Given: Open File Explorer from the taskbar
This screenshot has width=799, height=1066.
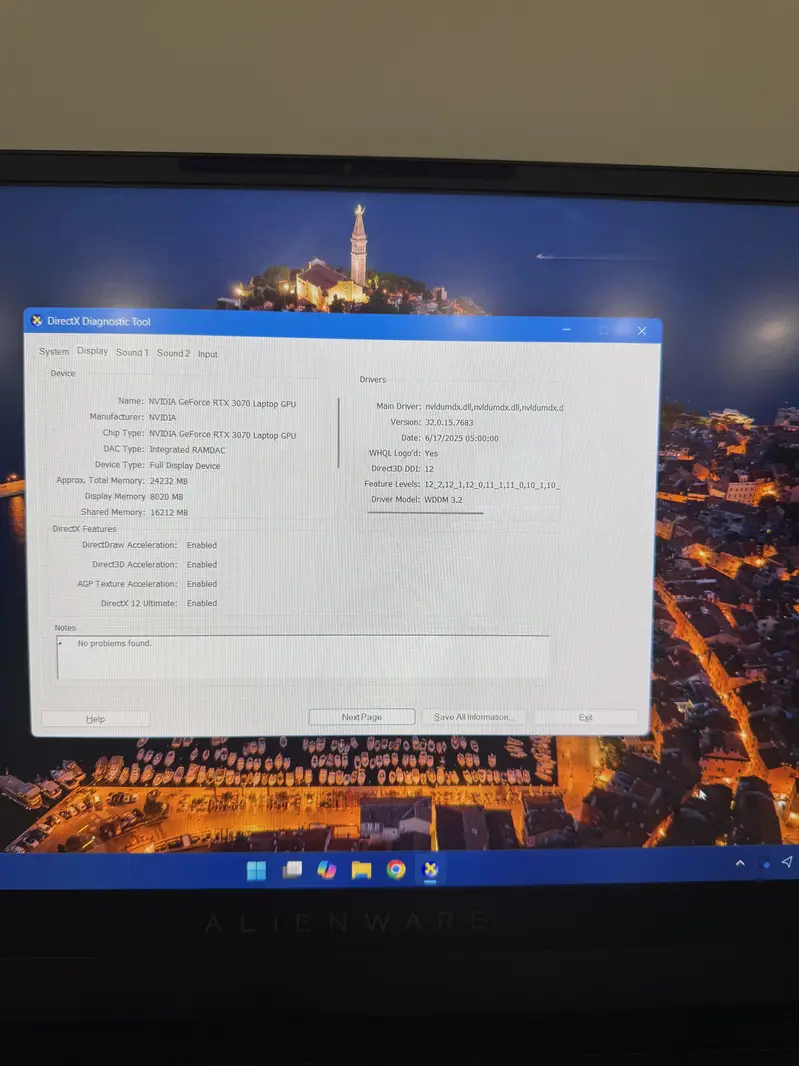Looking at the screenshot, I should point(361,870).
